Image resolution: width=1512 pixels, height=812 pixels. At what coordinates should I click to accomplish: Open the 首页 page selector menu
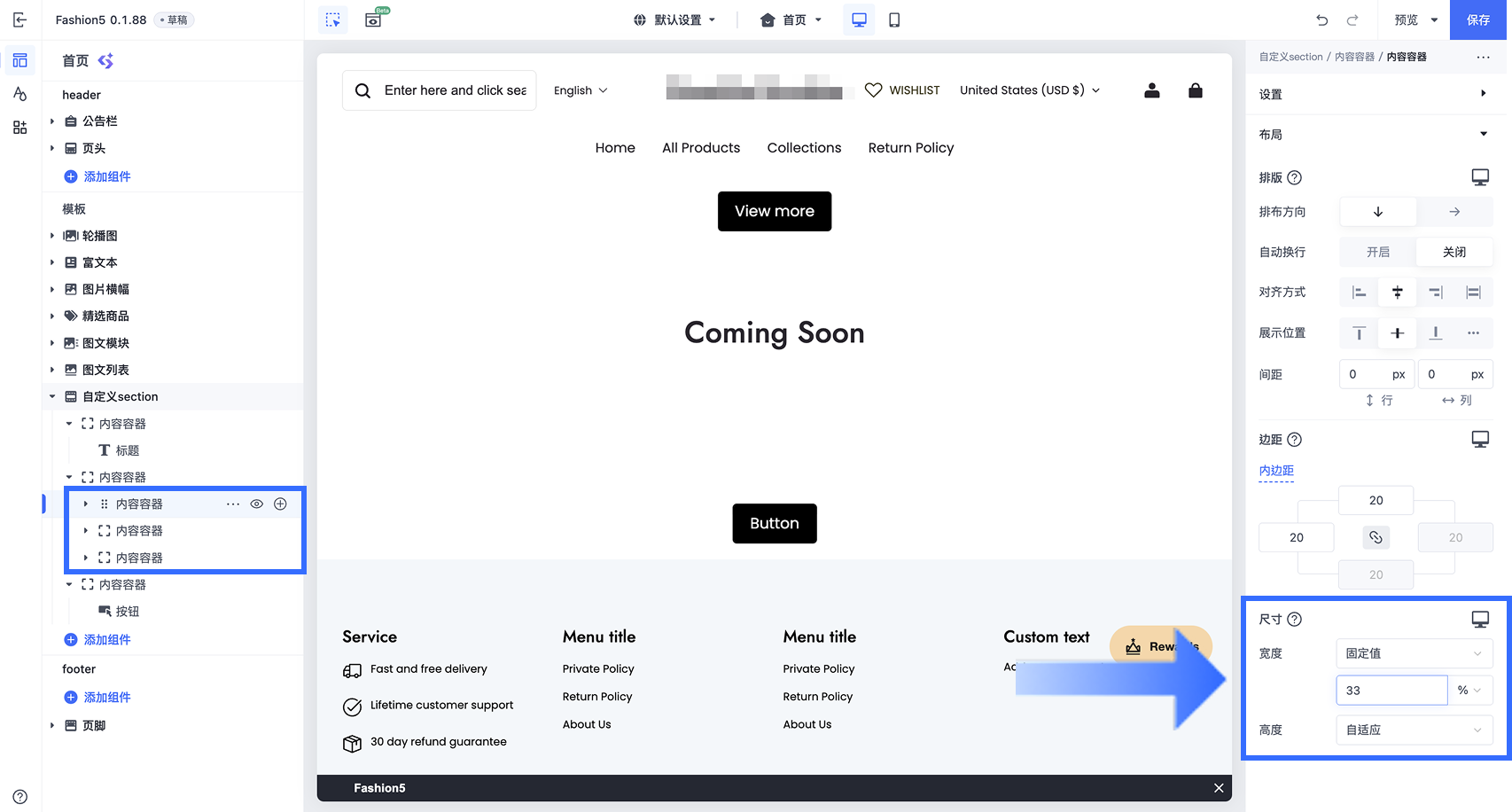tap(791, 20)
